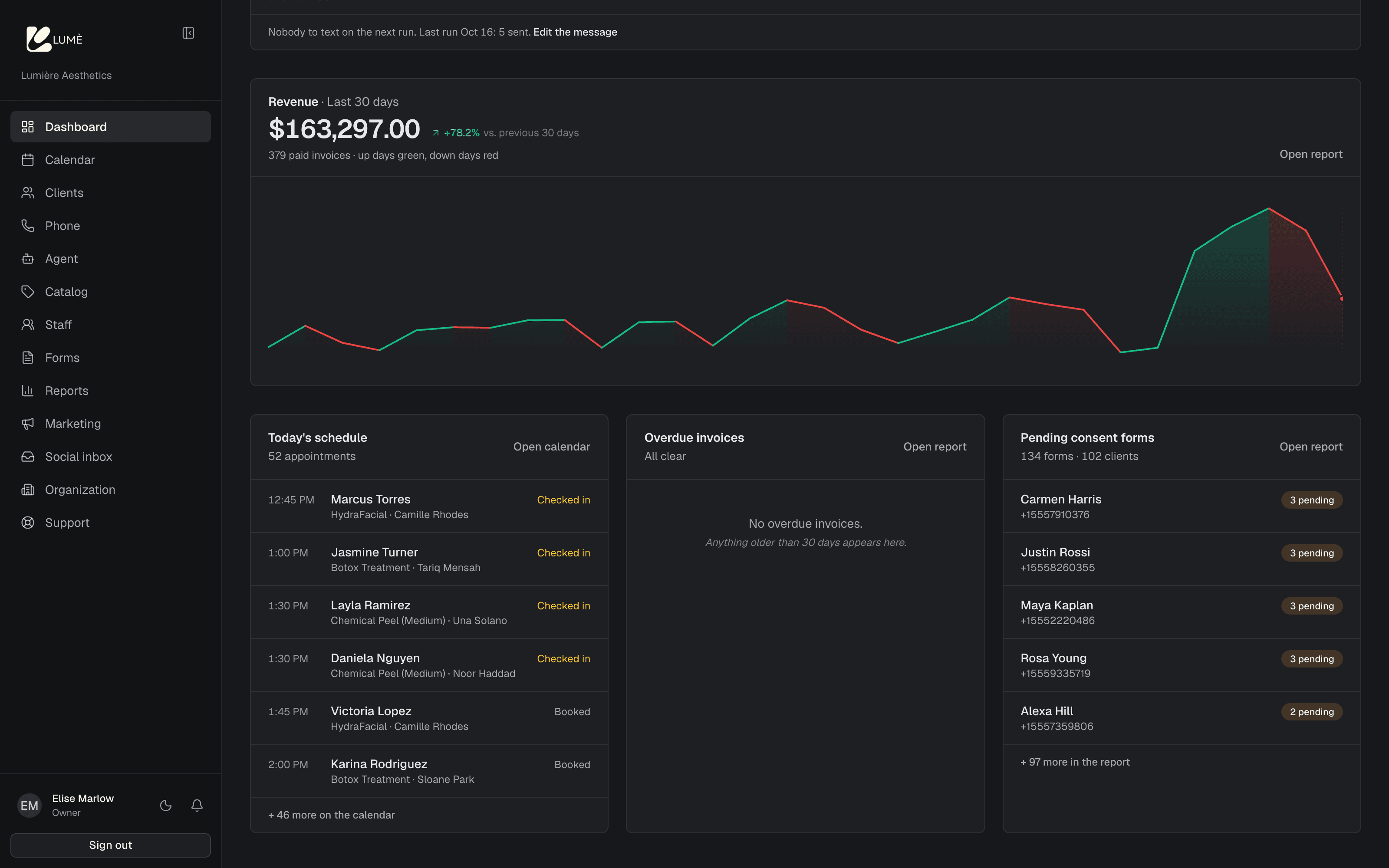Screen dimensions: 1389x868
Task: Click Open calendar link
Action: point(552,447)
